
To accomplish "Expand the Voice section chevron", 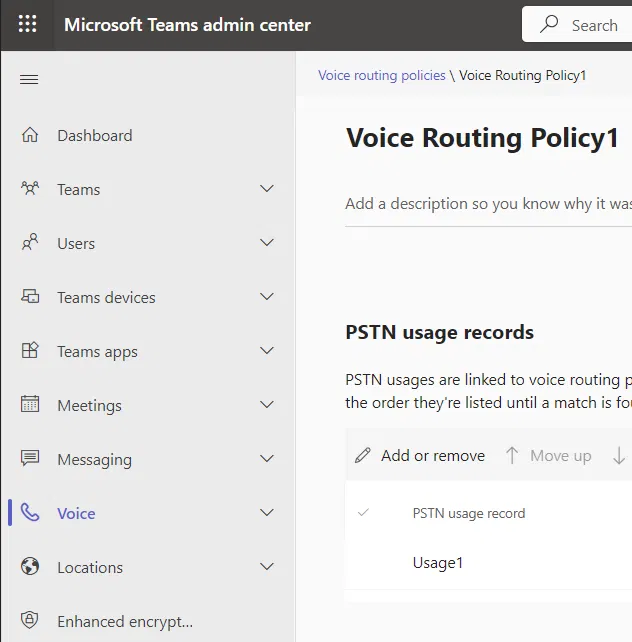I will tap(267, 513).
